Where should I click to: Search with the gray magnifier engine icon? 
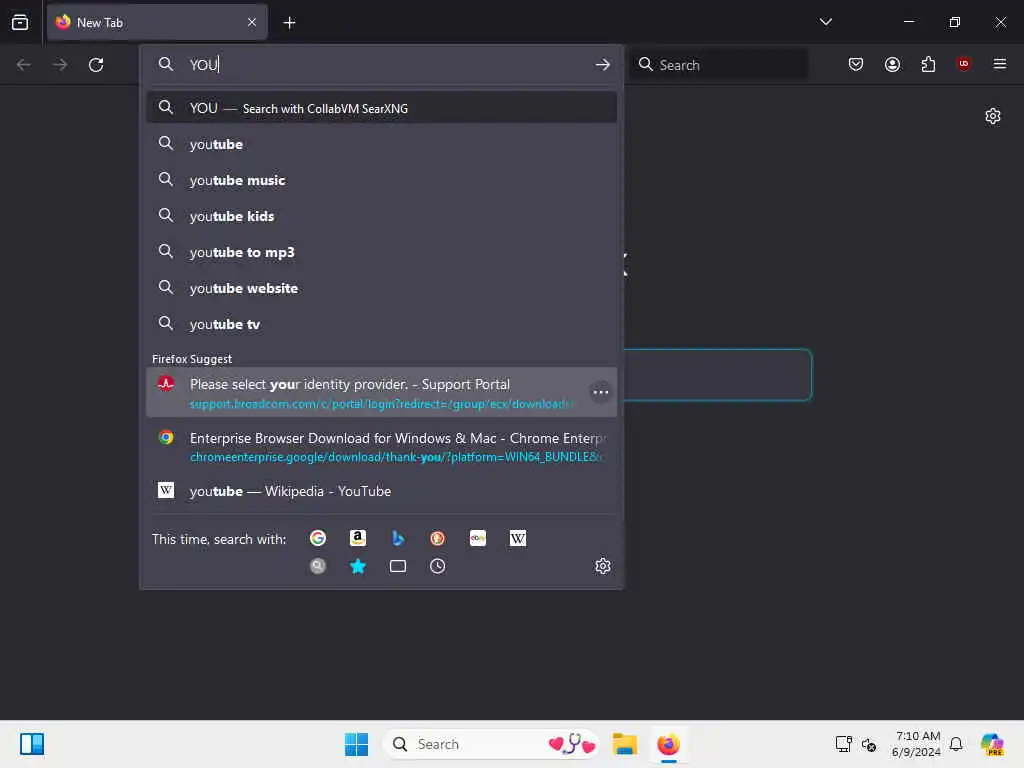(318, 566)
